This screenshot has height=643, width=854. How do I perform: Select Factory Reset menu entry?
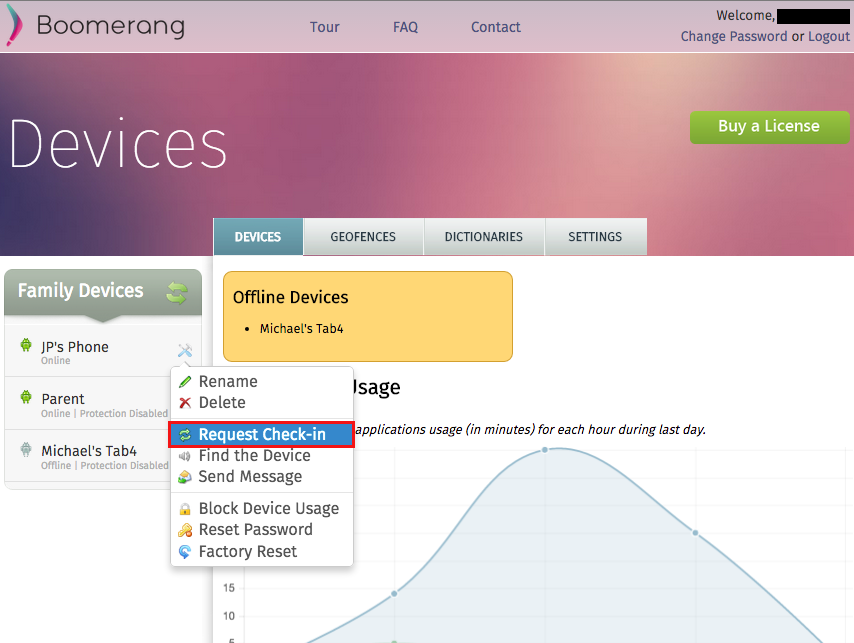click(x=262, y=552)
